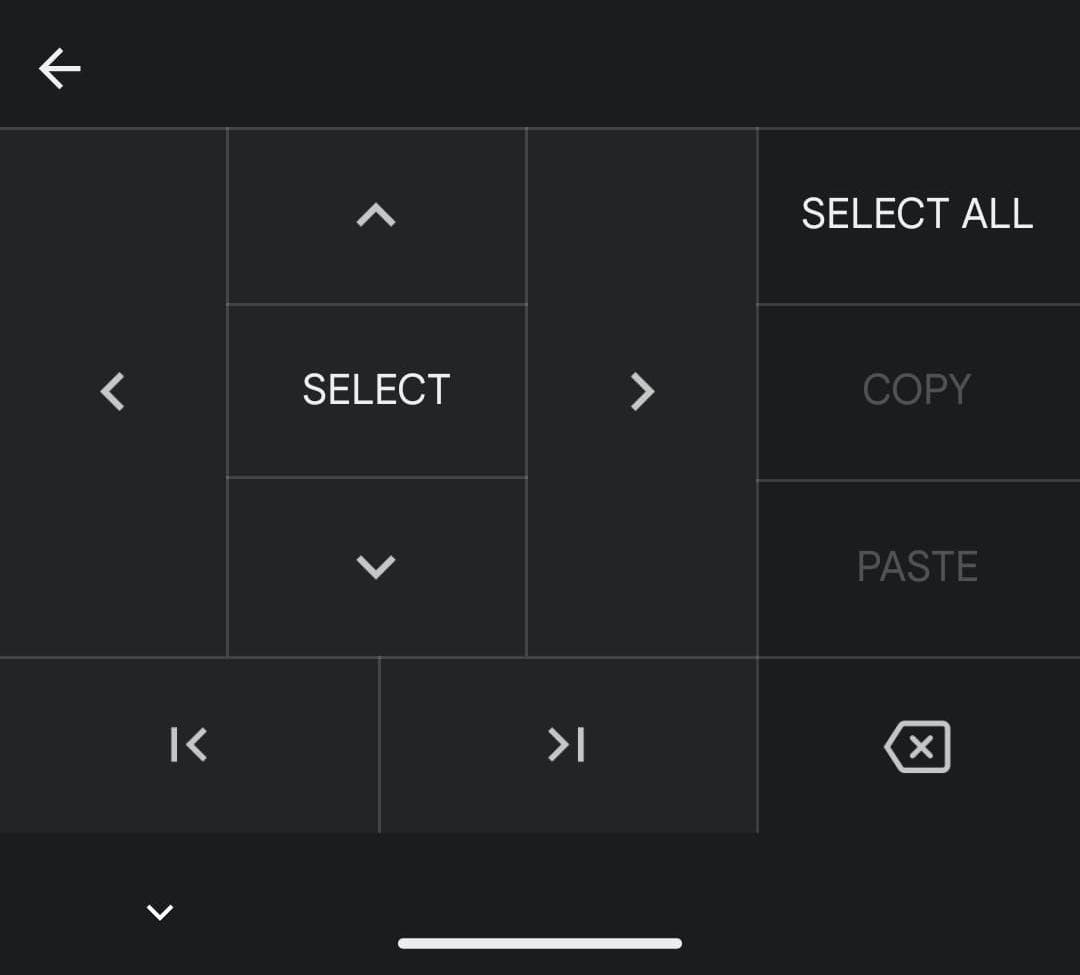Paste clipboard contents using PASTE

(917, 567)
